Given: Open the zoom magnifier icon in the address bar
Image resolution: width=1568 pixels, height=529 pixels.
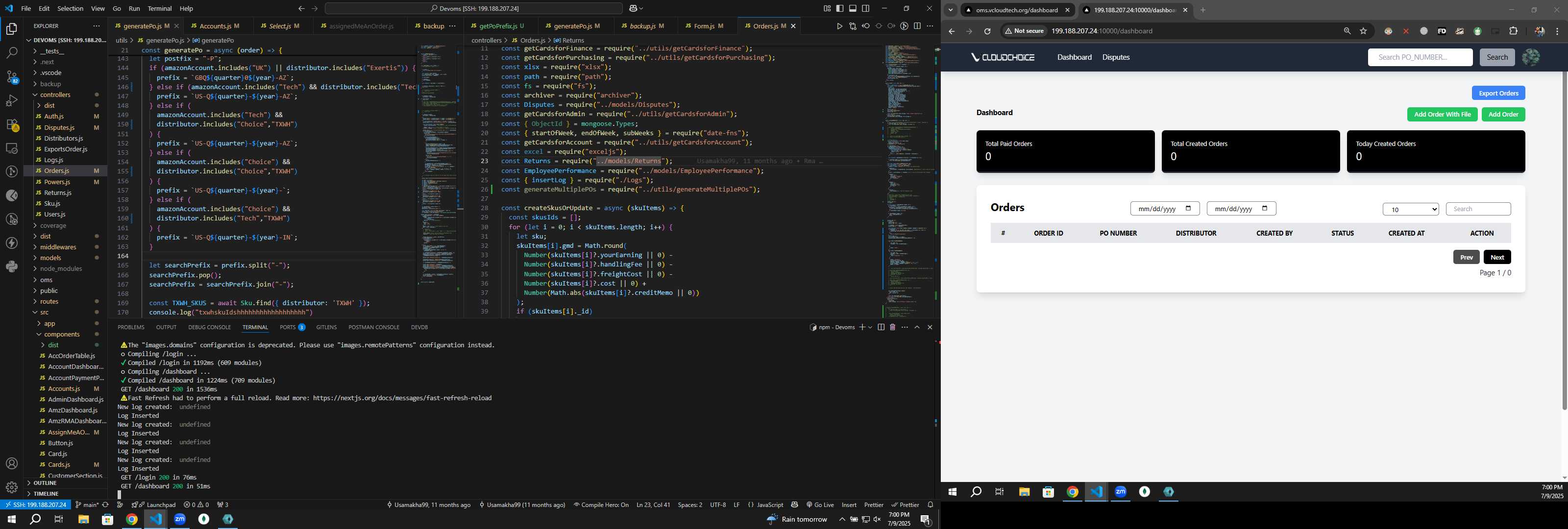Looking at the screenshot, I should point(1347,31).
